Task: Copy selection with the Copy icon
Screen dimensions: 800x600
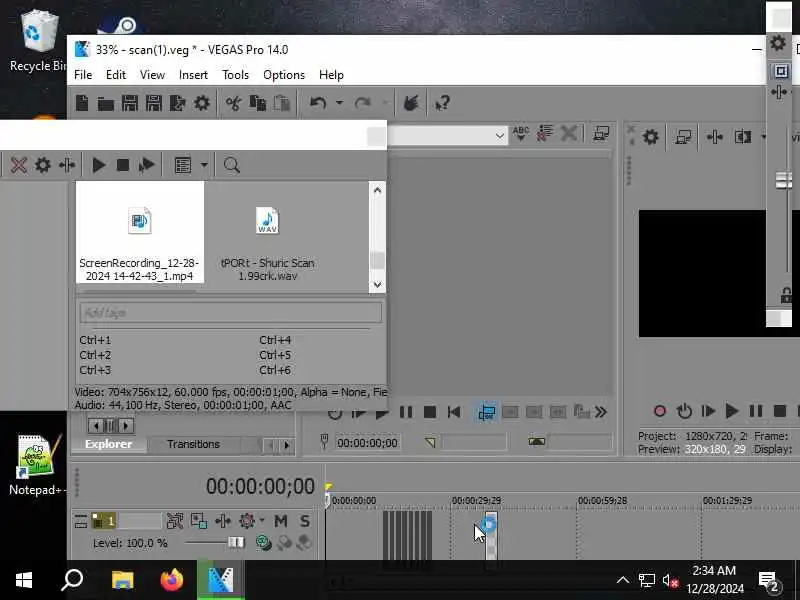Action: (x=258, y=104)
